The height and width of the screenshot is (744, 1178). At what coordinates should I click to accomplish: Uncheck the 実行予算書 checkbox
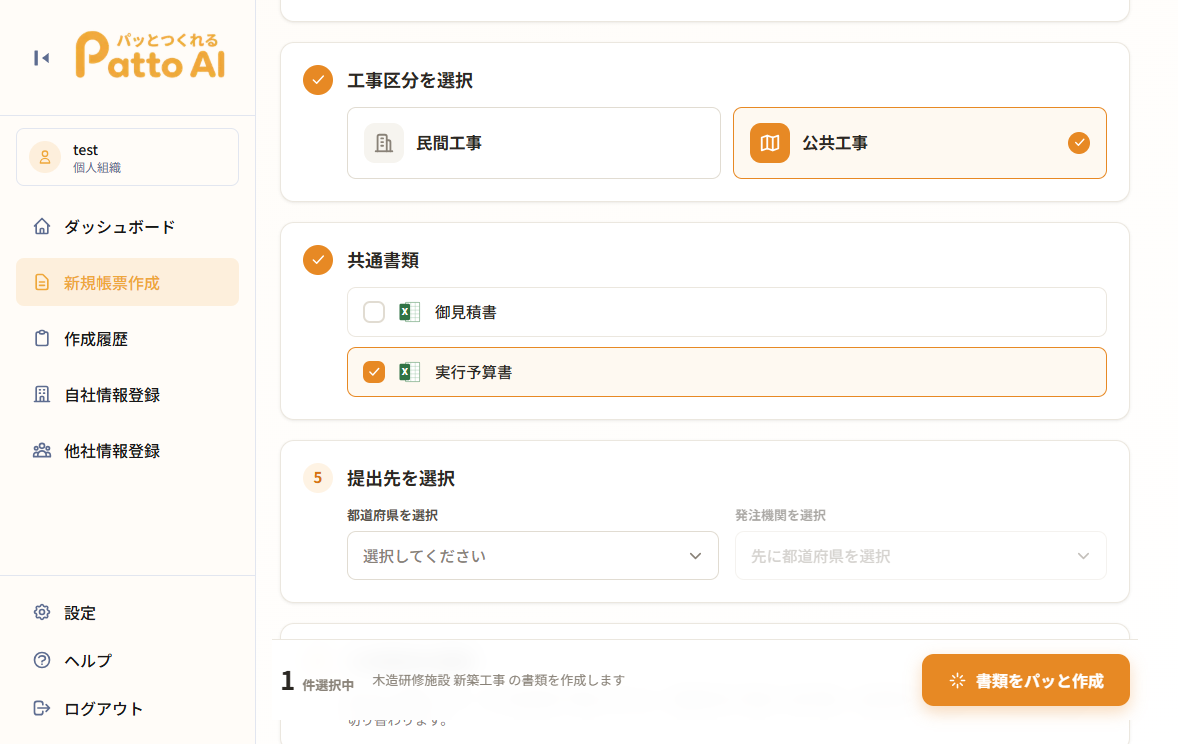(x=374, y=372)
